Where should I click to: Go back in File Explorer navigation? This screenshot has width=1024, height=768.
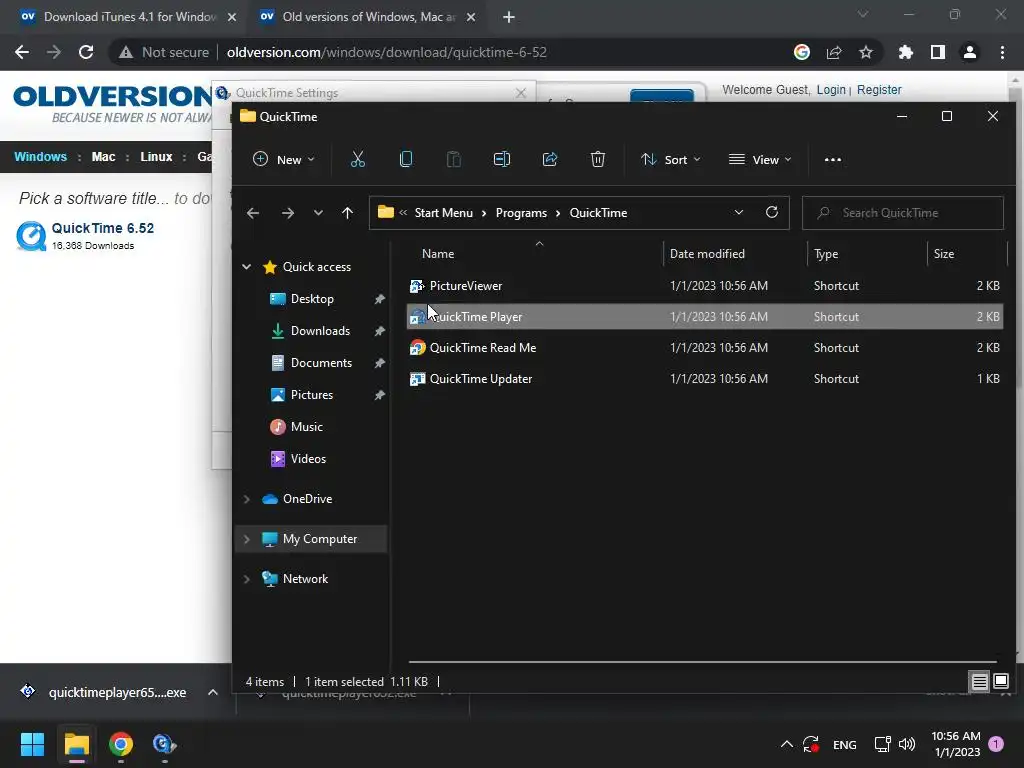[x=253, y=213]
